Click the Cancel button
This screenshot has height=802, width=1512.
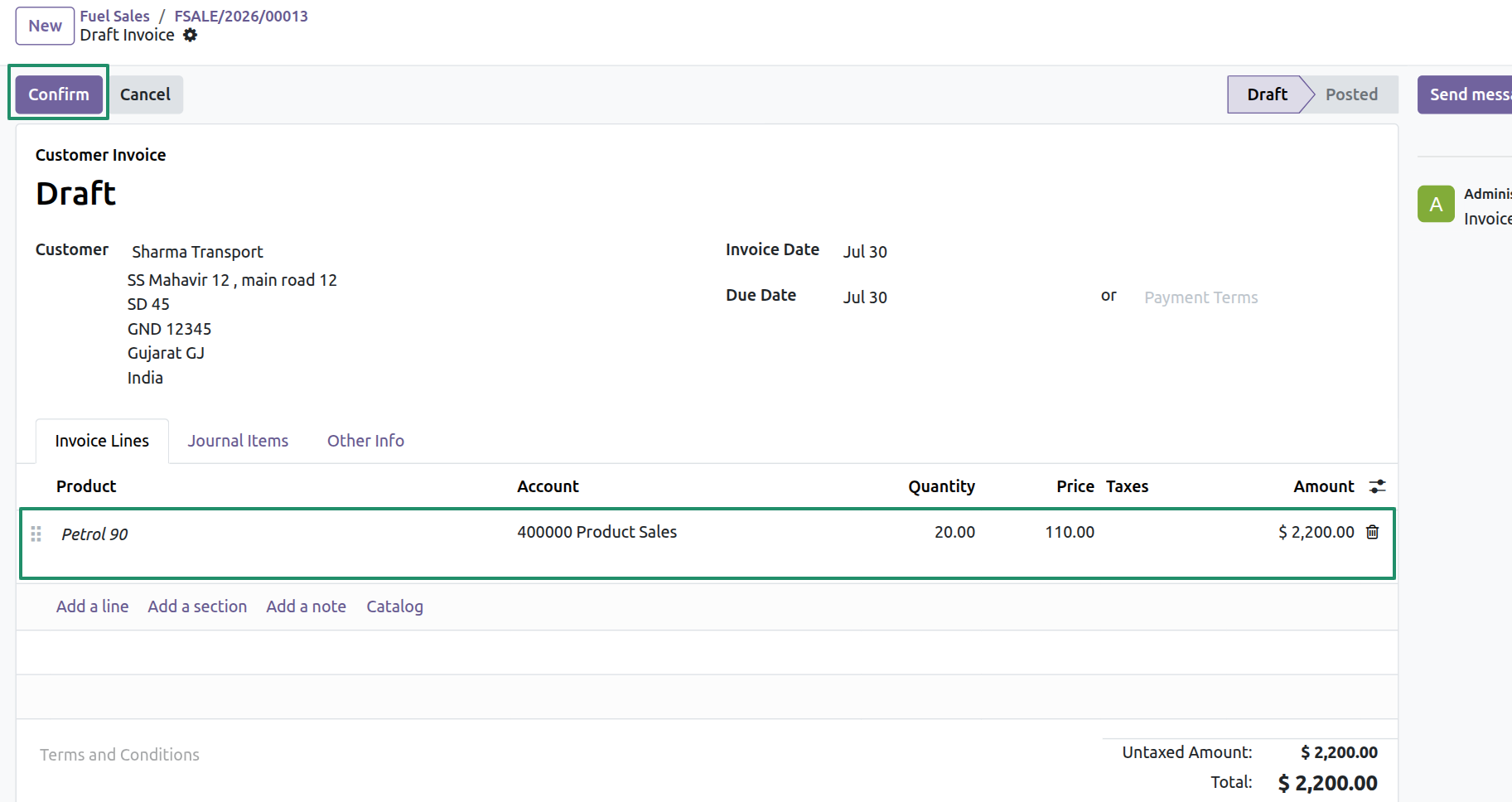click(145, 94)
